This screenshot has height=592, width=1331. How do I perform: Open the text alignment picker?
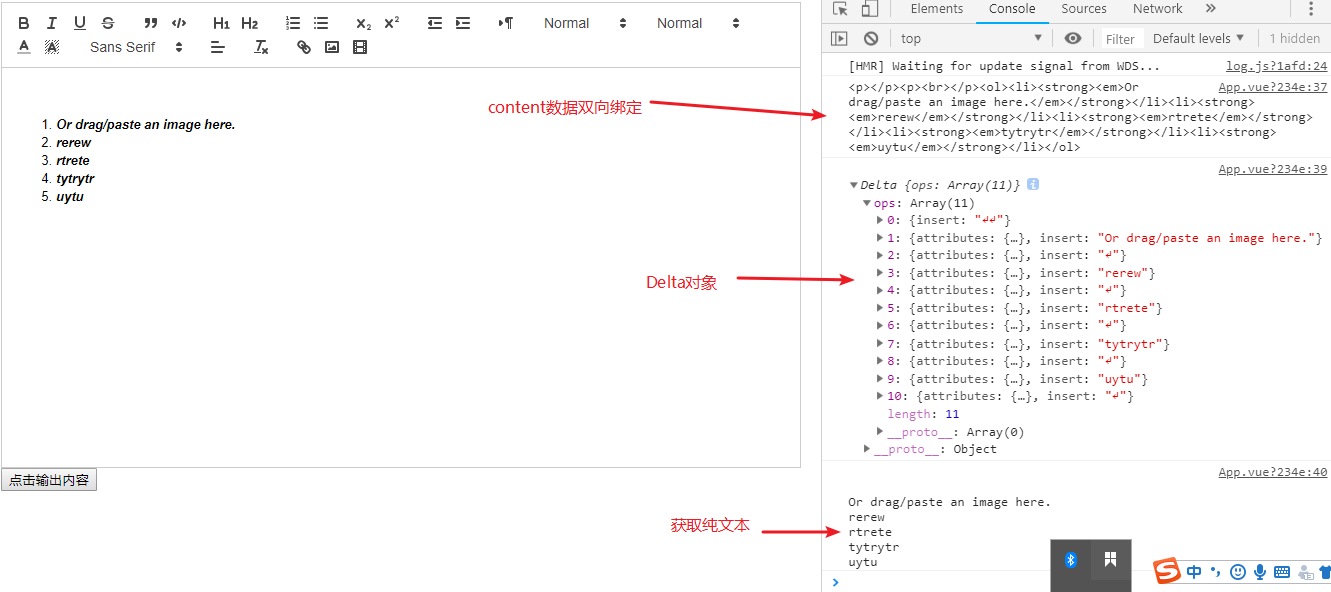click(218, 47)
